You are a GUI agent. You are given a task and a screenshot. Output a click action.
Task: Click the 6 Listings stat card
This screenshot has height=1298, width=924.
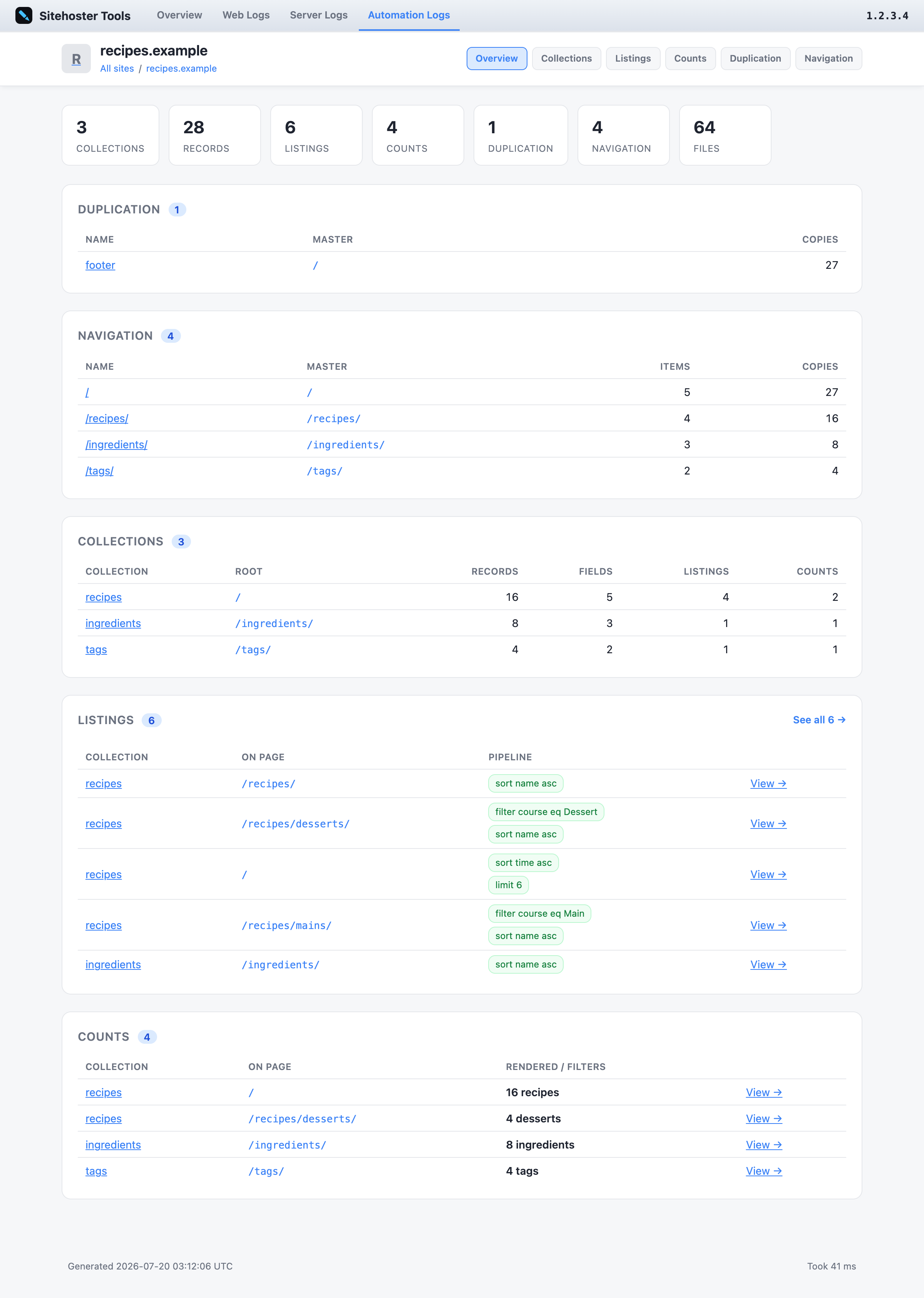pos(316,136)
